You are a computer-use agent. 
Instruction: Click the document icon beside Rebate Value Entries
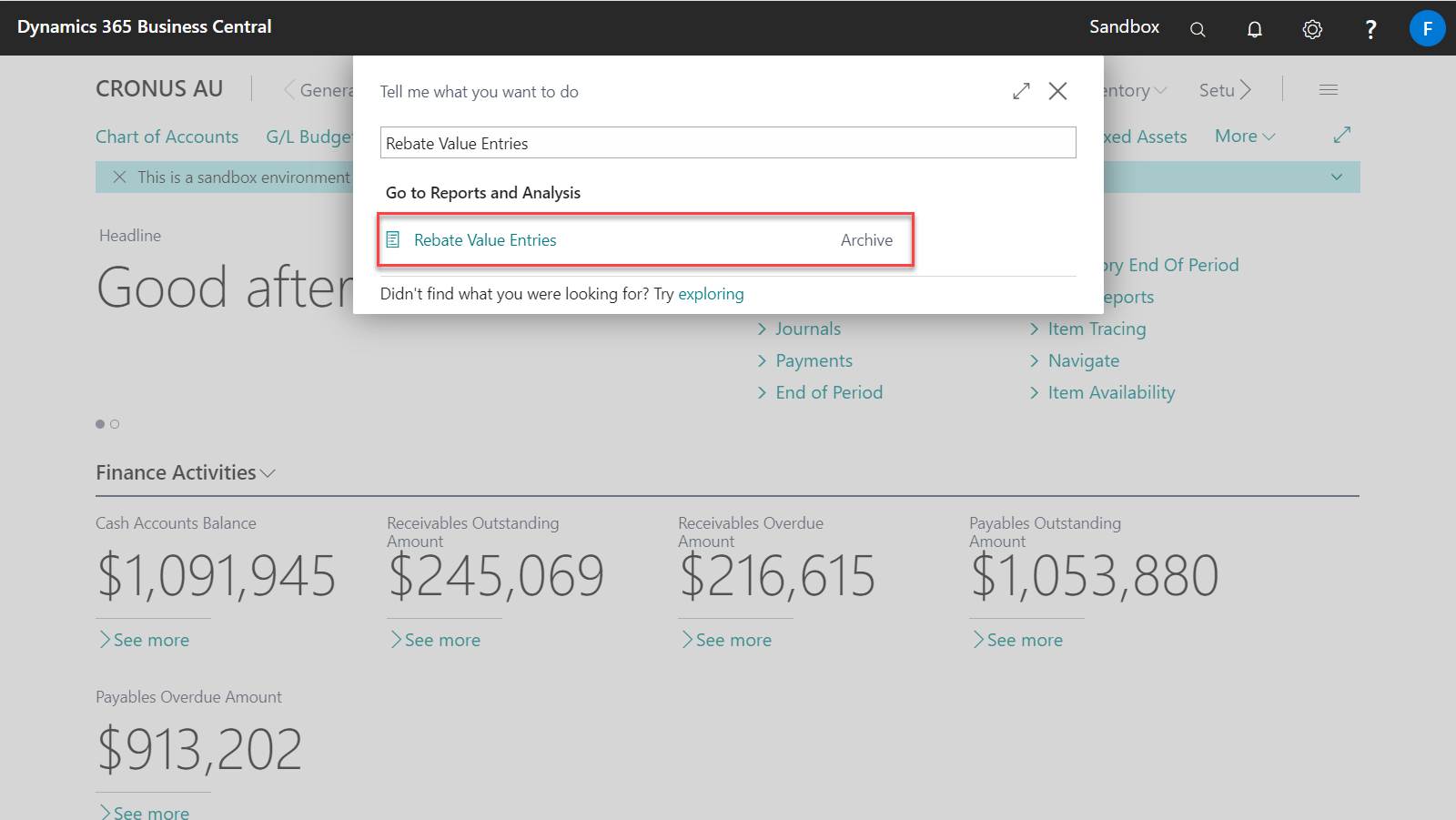click(393, 239)
